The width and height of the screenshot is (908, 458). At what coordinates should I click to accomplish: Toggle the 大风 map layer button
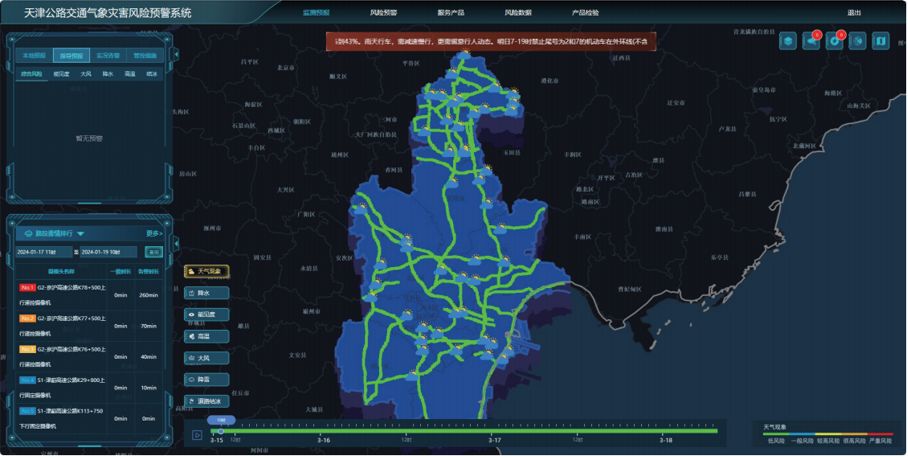(207, 358)
